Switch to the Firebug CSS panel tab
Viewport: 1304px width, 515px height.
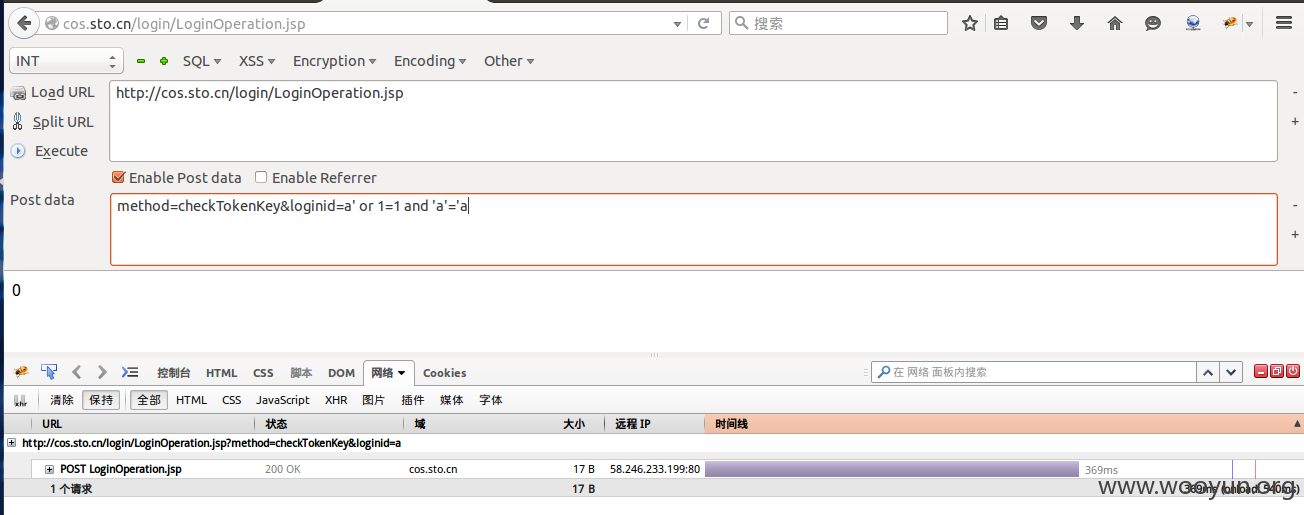pos(263,373)
